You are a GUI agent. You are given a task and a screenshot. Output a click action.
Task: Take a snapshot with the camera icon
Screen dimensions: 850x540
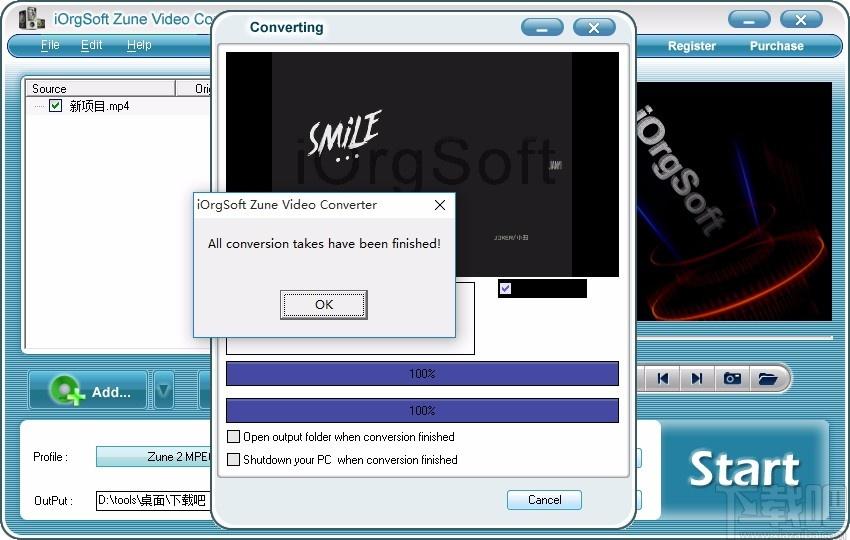[732, 378]
